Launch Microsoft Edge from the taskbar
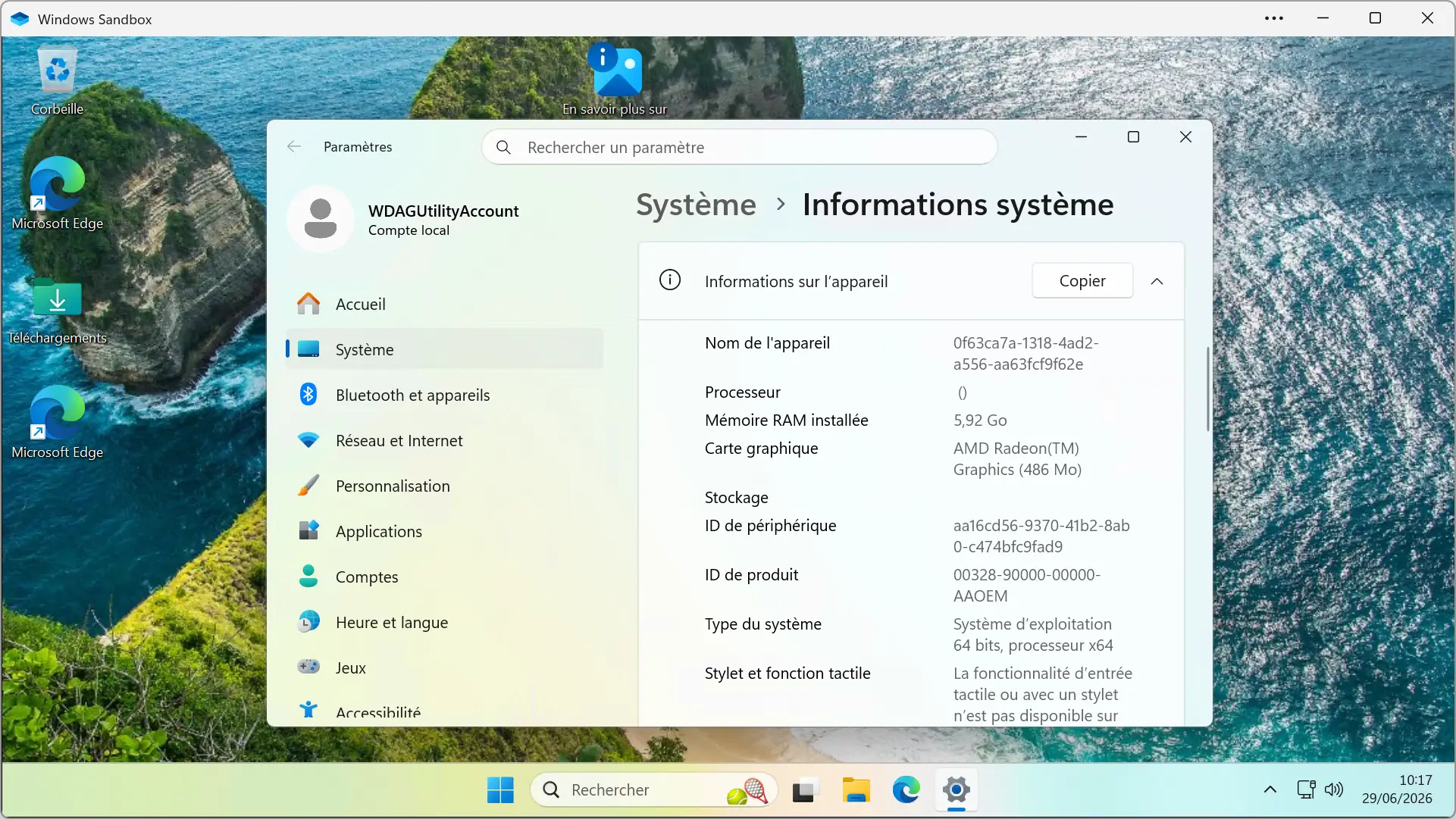This screenshot has width=1456, height=819. click(906, 790)
